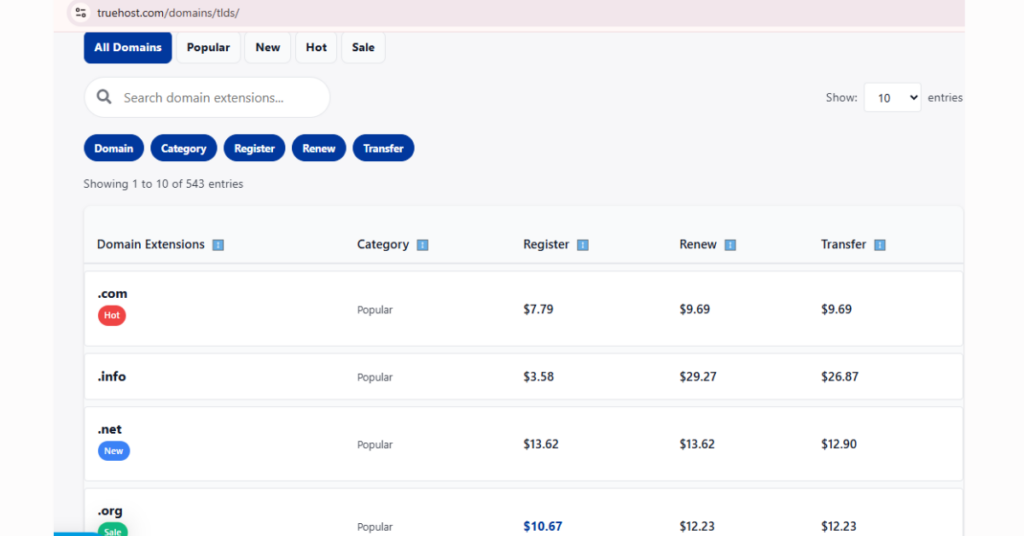Click .info transfer price $26.87
1024x536 pixels.
840,377
